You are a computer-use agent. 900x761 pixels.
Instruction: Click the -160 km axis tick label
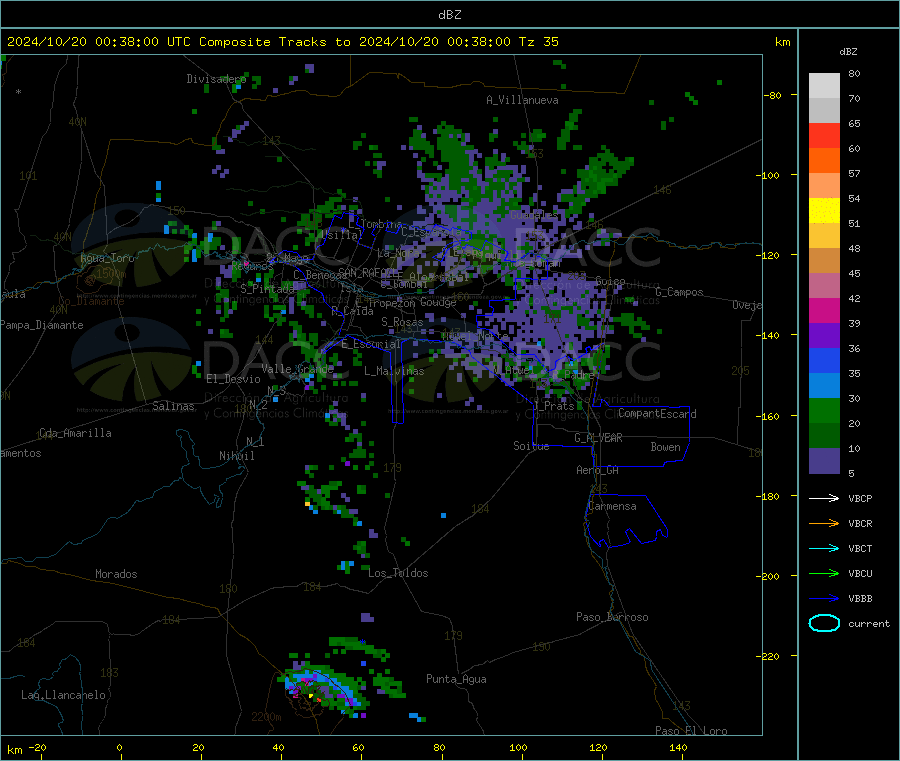click(770, 416)
